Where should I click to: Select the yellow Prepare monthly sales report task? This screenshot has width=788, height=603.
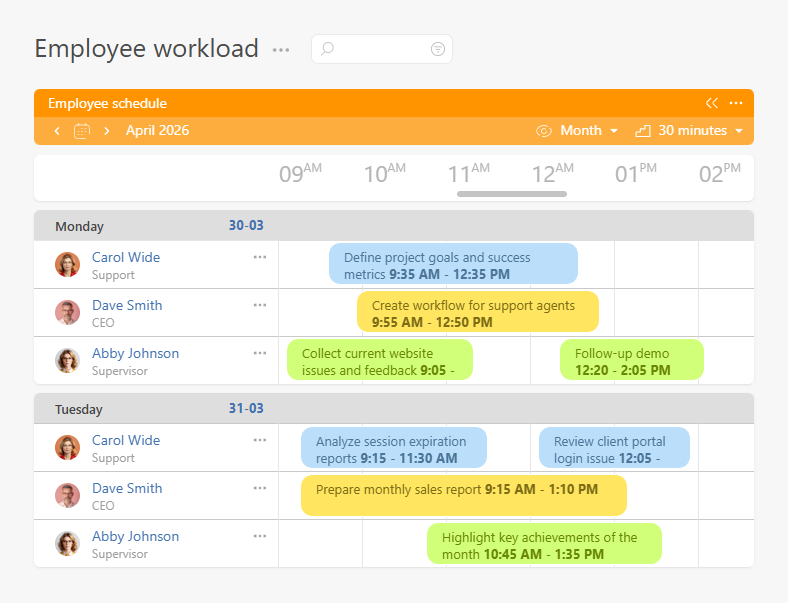pyautogui.click(x=463, y=495)
